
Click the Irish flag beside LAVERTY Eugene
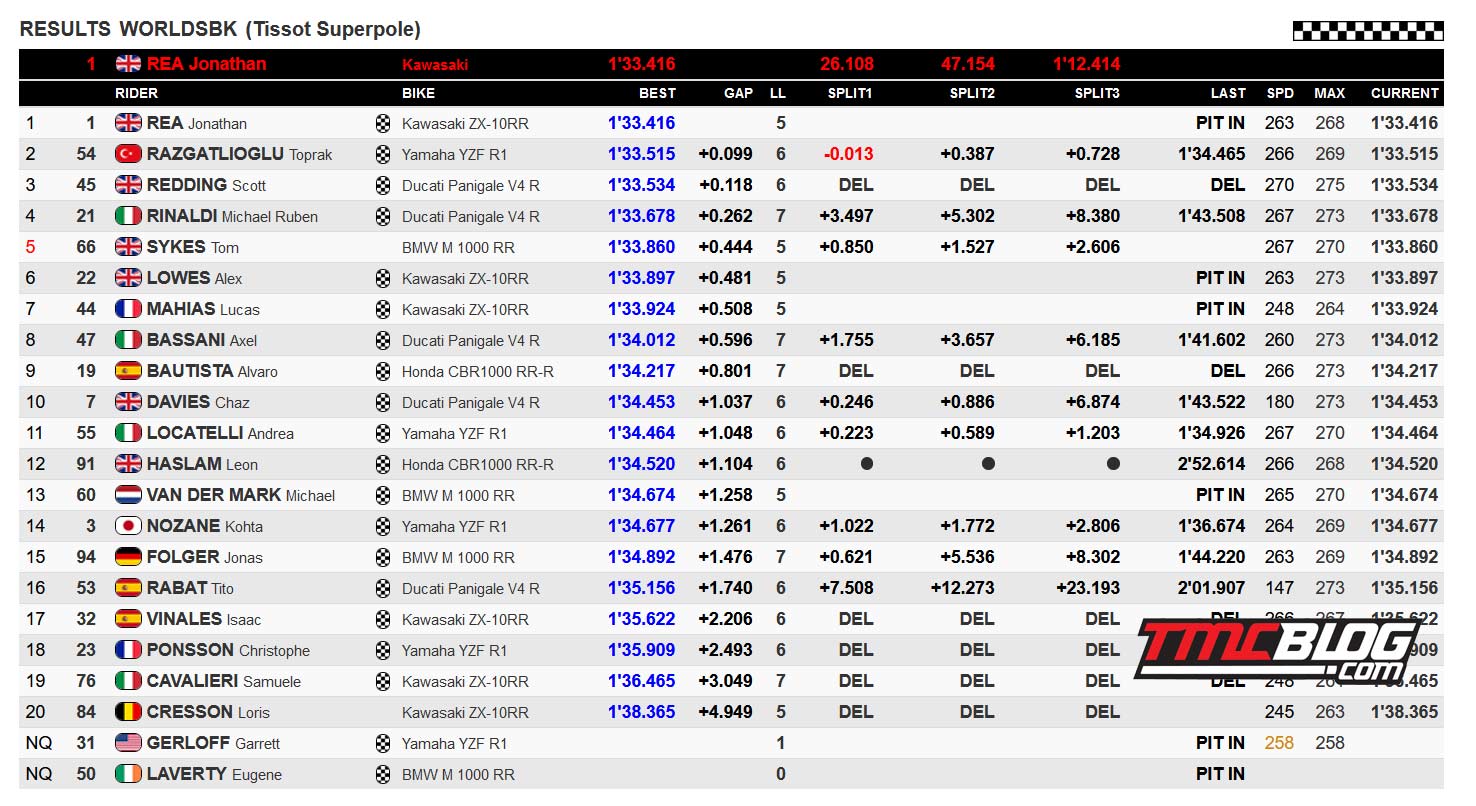[128, 774]
